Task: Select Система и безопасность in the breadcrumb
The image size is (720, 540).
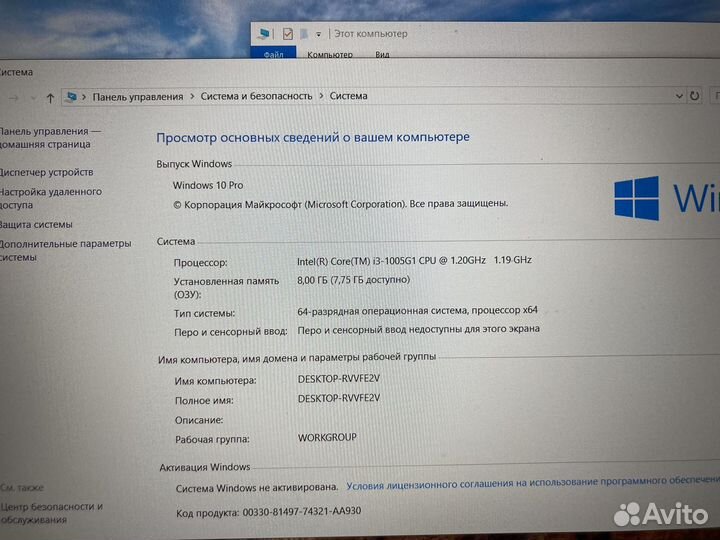Action: pyautogui.click(x=256, y=96)
